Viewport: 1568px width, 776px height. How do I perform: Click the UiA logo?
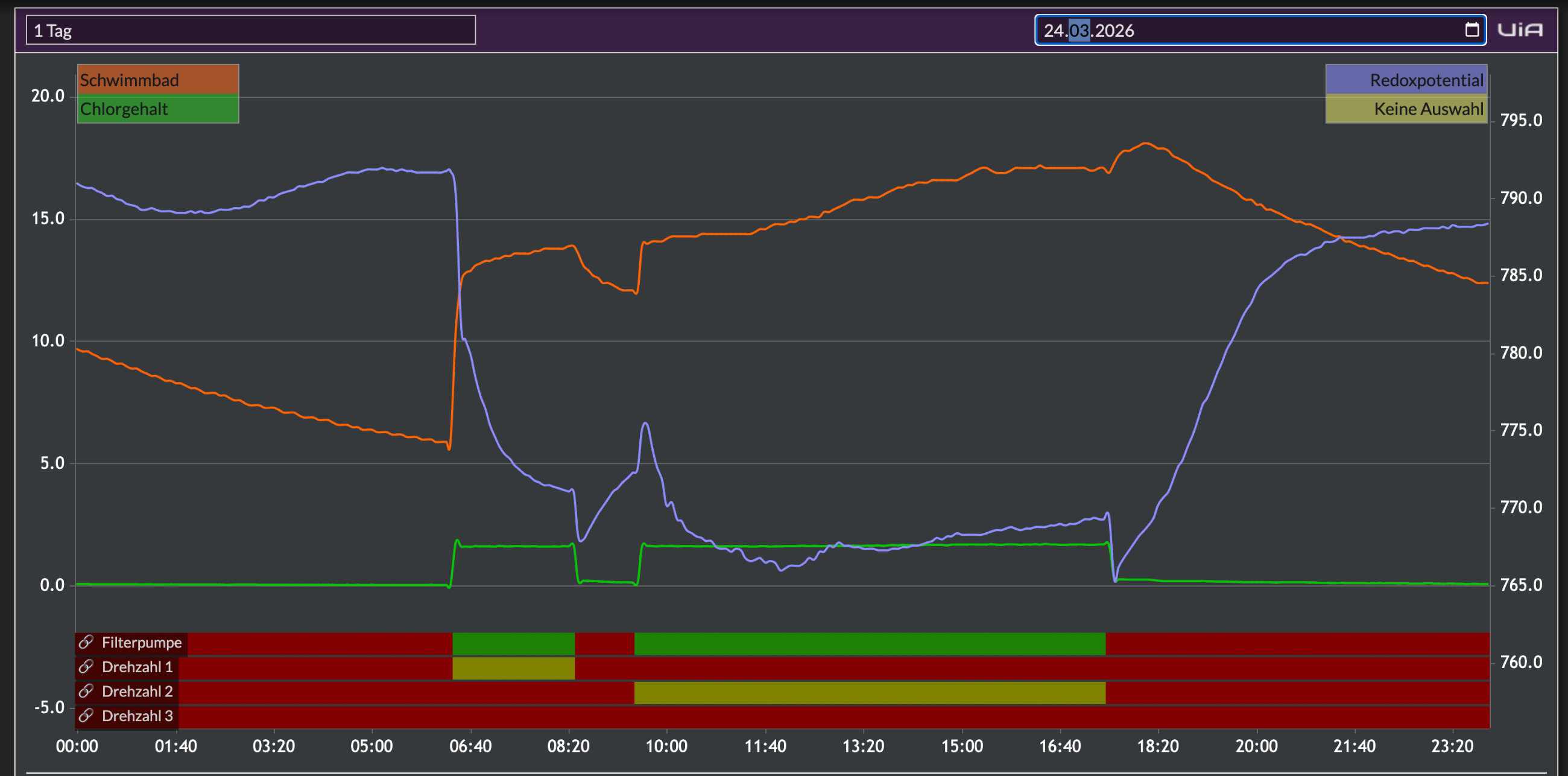click(x=1520, y=30)
